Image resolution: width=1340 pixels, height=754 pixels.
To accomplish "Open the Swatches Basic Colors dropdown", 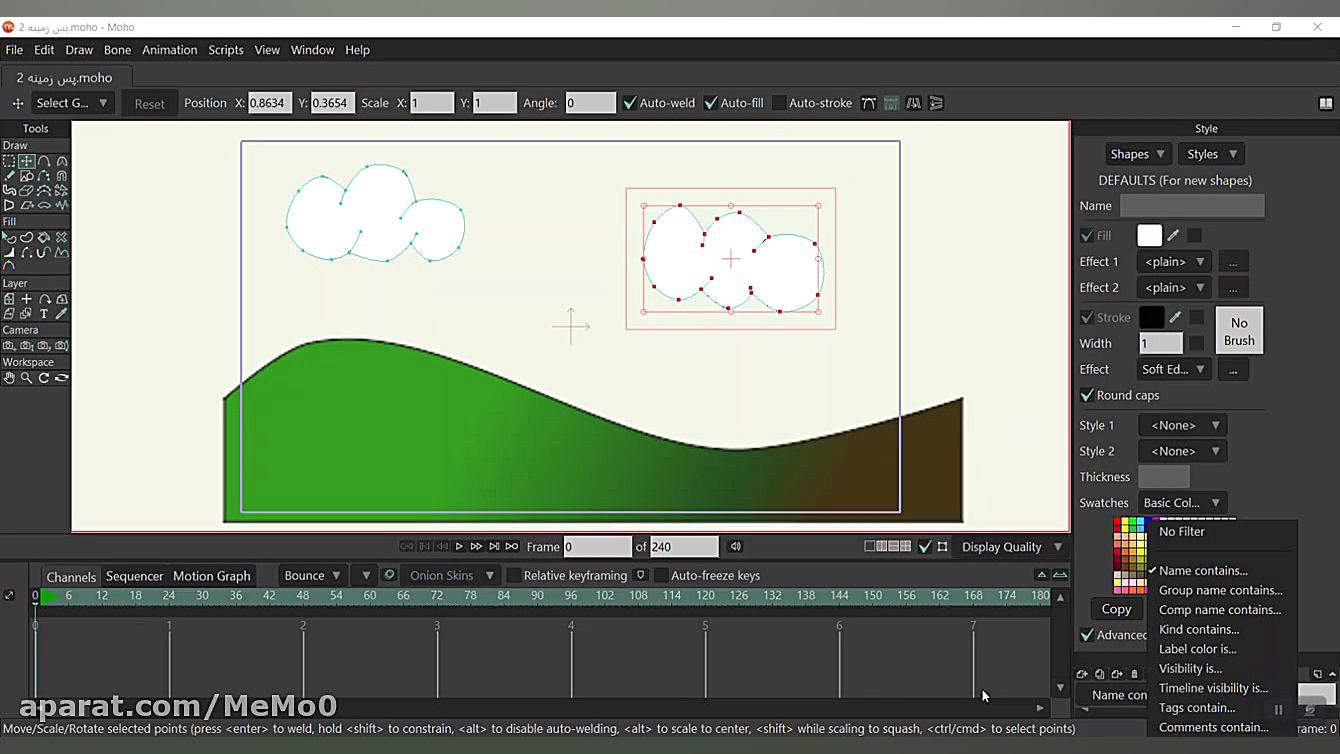I will (1181, 503).
